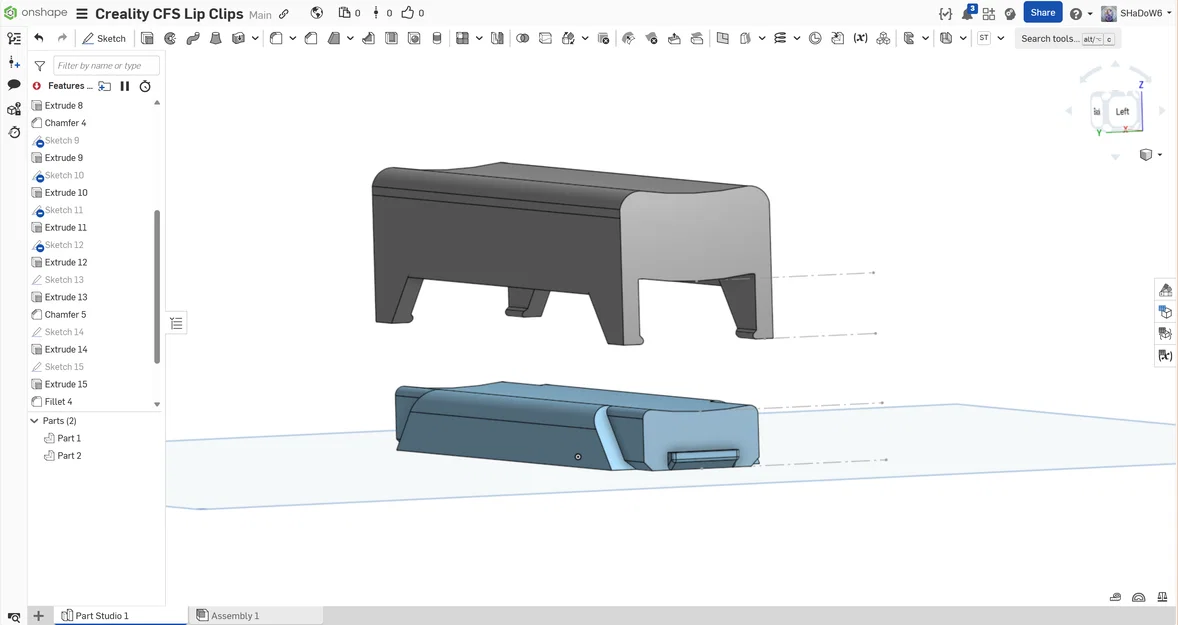This screenshot has height=625, width=1178.
Task: Select Chamfer 5 in the feature list
Action: click(x=65, y=315)
